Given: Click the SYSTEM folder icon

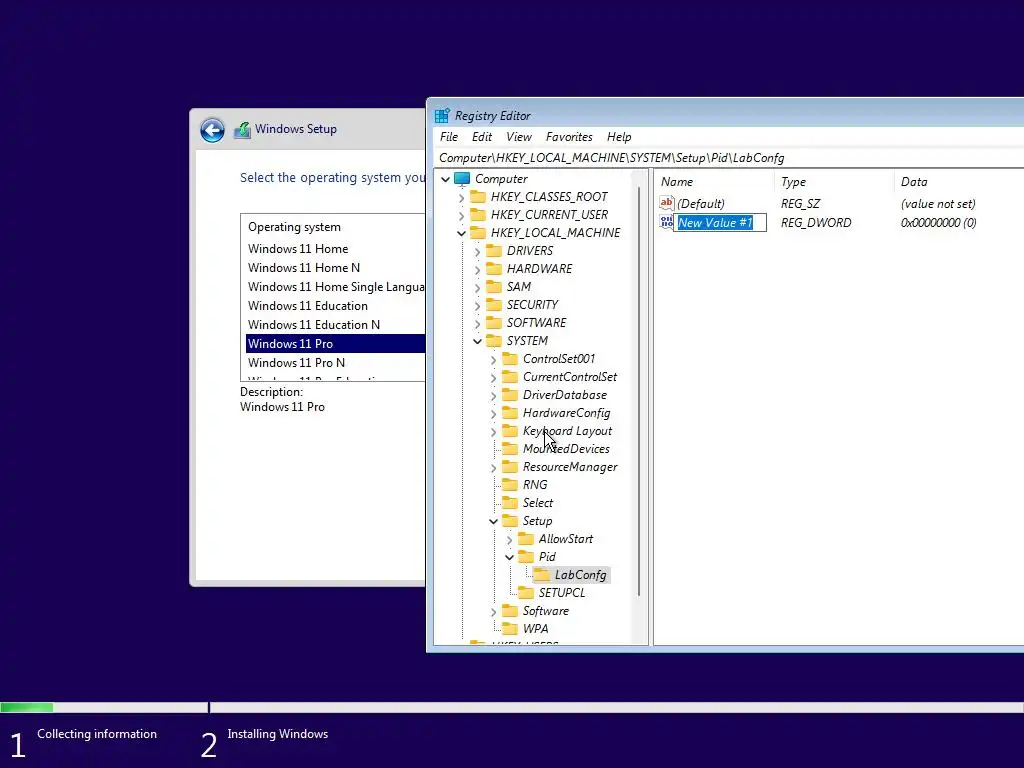Looking at the screenshot, I should 494,340.
